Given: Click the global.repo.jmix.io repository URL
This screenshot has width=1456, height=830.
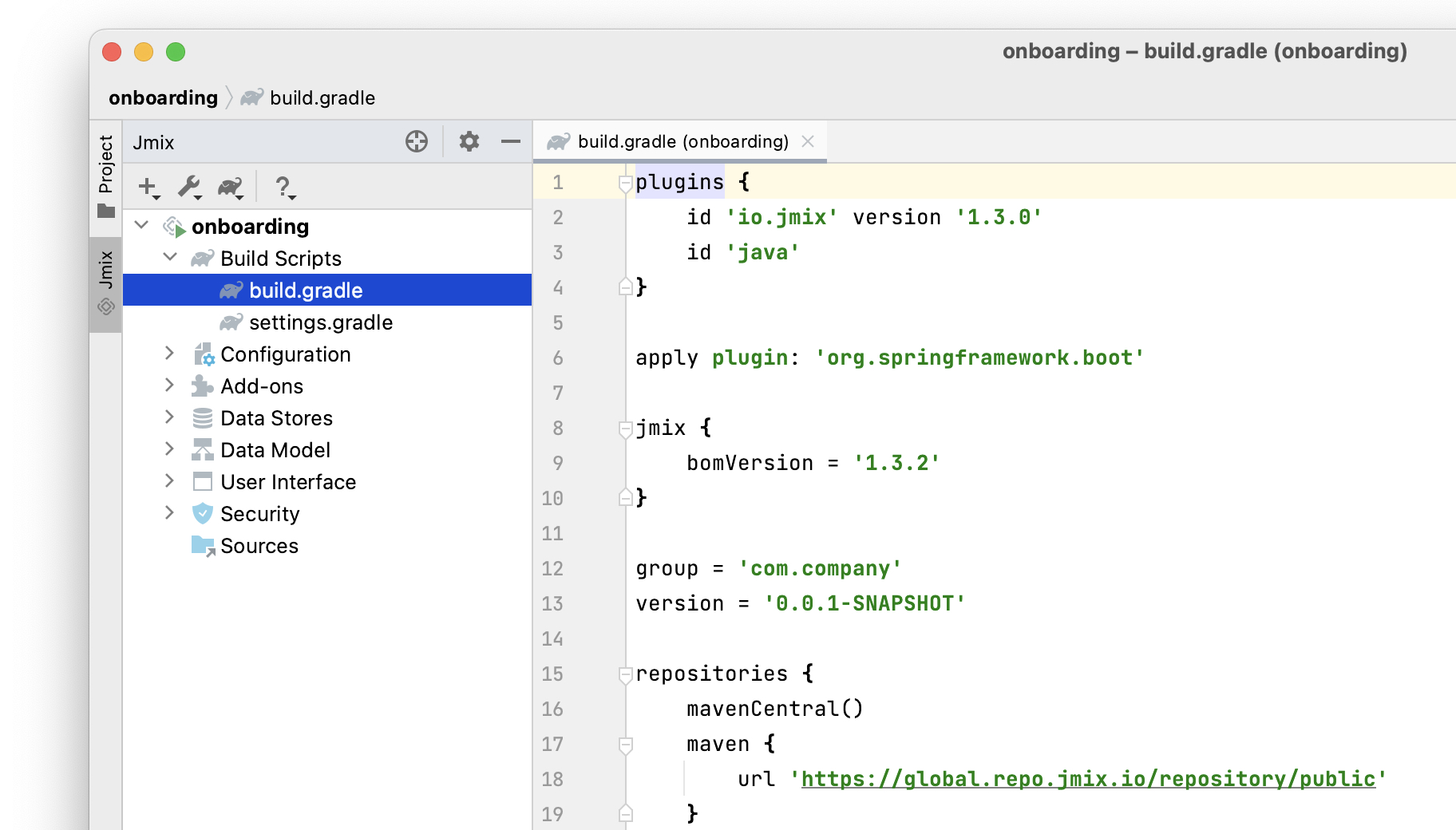Looking at the screenshot, I should pos(1089,779).
